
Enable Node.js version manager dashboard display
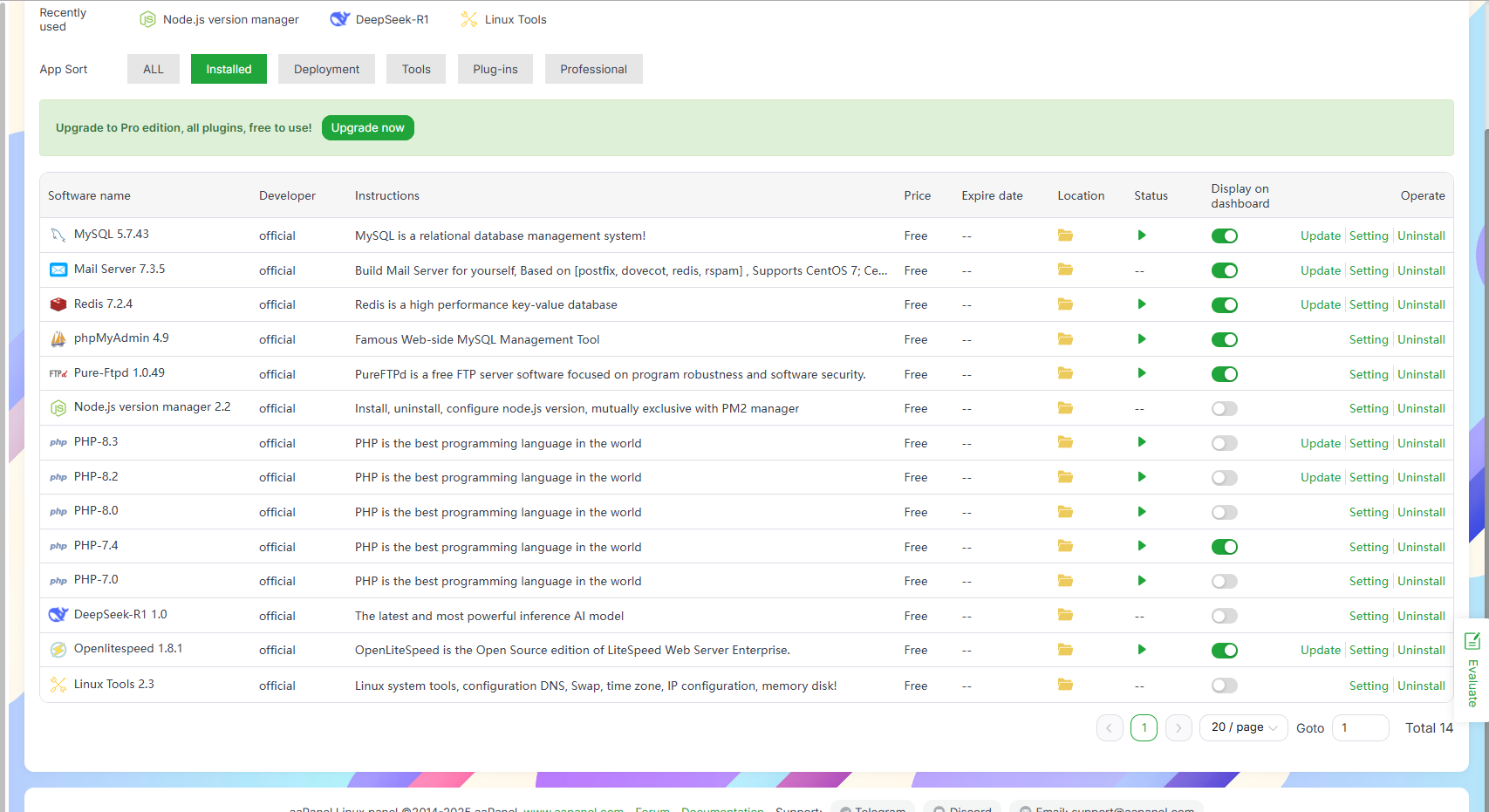click(1224, 409)
